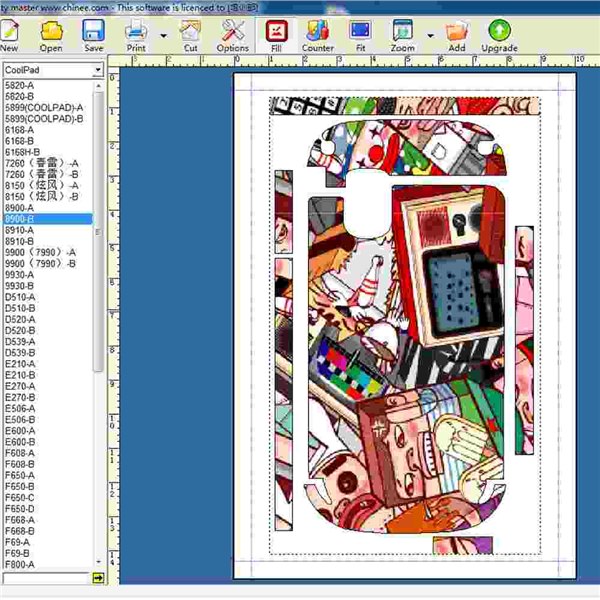Select model F608-A
This screenshot has height=600, width=600.
point(20,453)
